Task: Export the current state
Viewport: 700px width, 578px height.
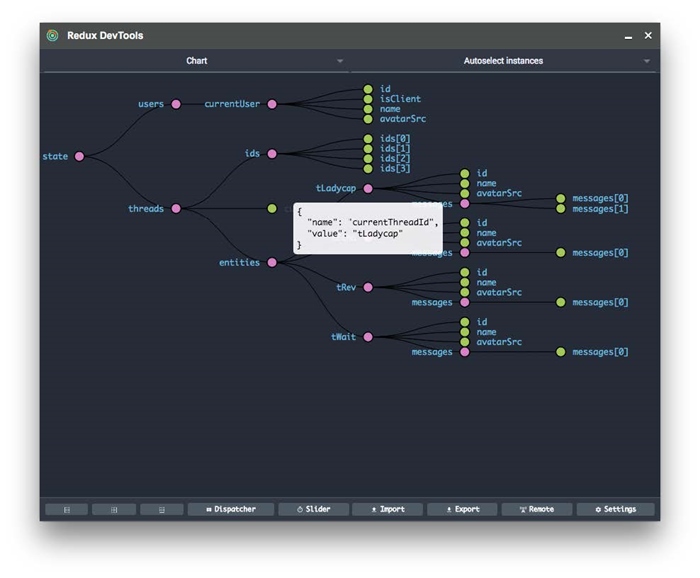Action: pyautogui.click(x=462, y=509)
